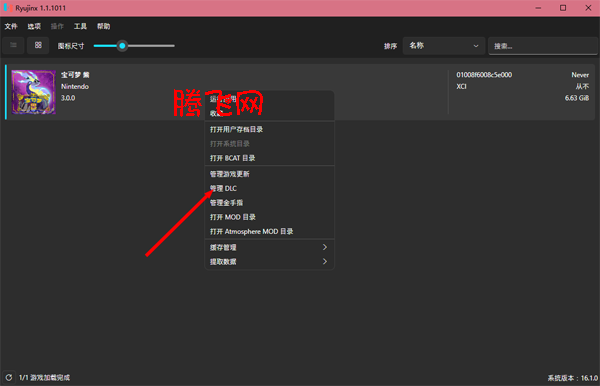Open the 工具 menu
600x386 pixels.
80,26
